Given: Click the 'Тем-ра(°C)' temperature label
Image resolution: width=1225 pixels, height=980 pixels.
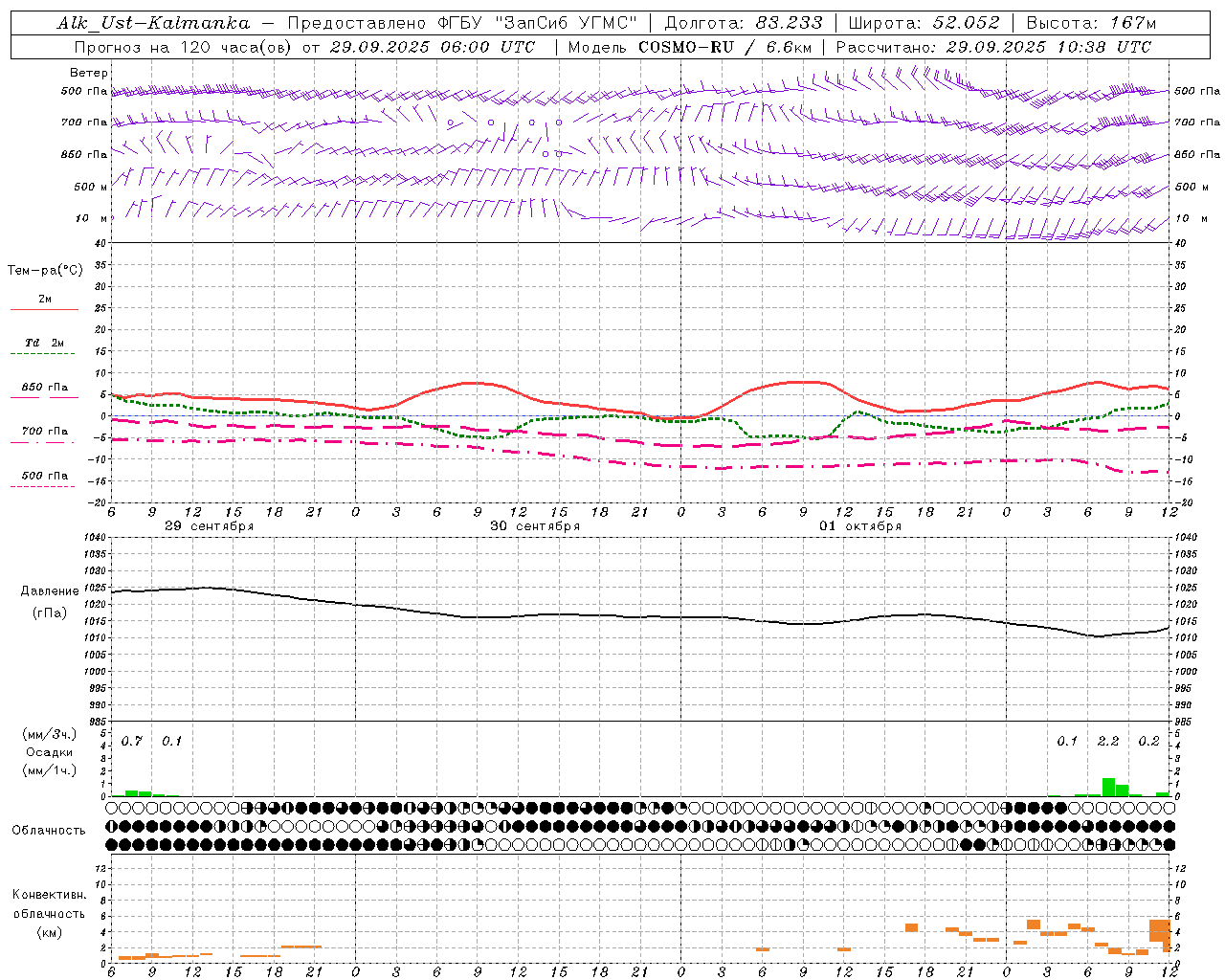Looking at the screenshot, I should click(x=45, y=270).
